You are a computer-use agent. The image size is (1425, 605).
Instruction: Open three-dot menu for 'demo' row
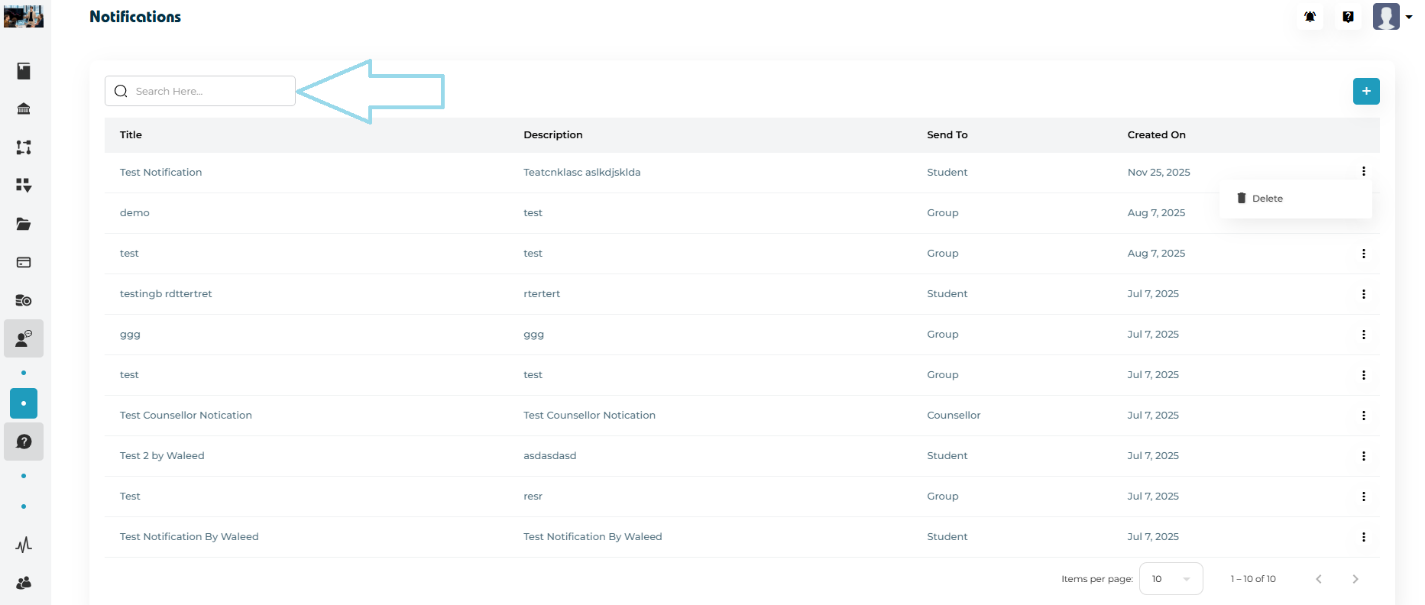pyautogui.click(x=1363, y=213)
